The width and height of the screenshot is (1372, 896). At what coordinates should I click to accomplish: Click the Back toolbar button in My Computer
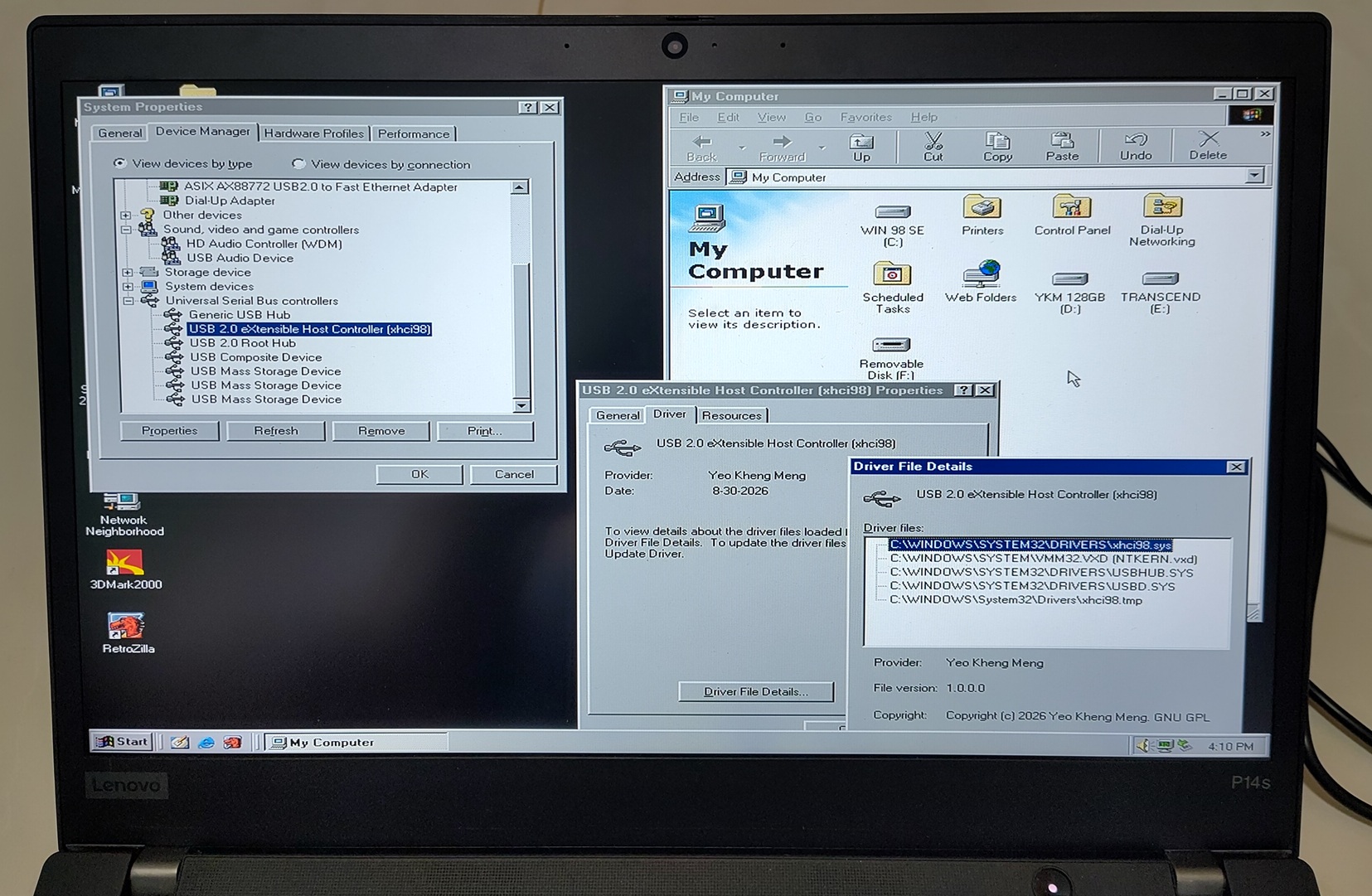click(x=701, y=148)
